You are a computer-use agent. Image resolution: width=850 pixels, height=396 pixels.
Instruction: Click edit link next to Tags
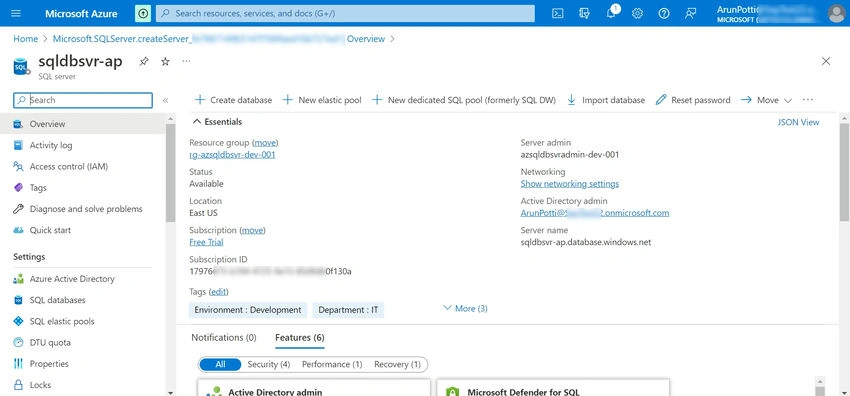[218, 292]
